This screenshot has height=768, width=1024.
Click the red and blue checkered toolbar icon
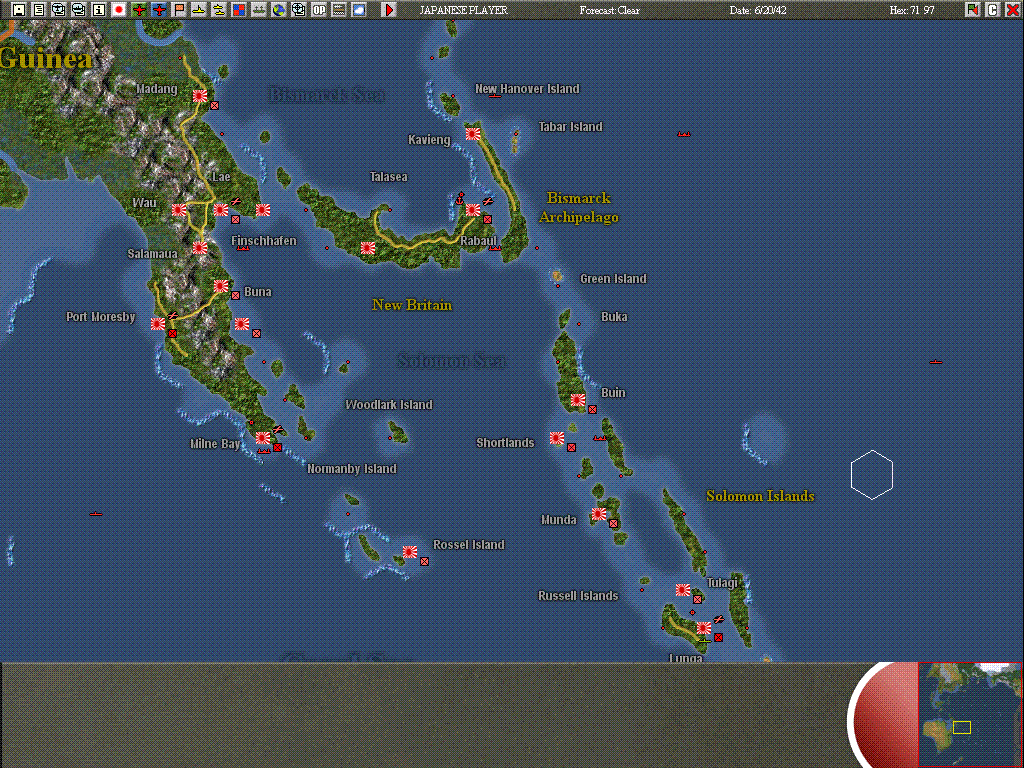point(238,10)
